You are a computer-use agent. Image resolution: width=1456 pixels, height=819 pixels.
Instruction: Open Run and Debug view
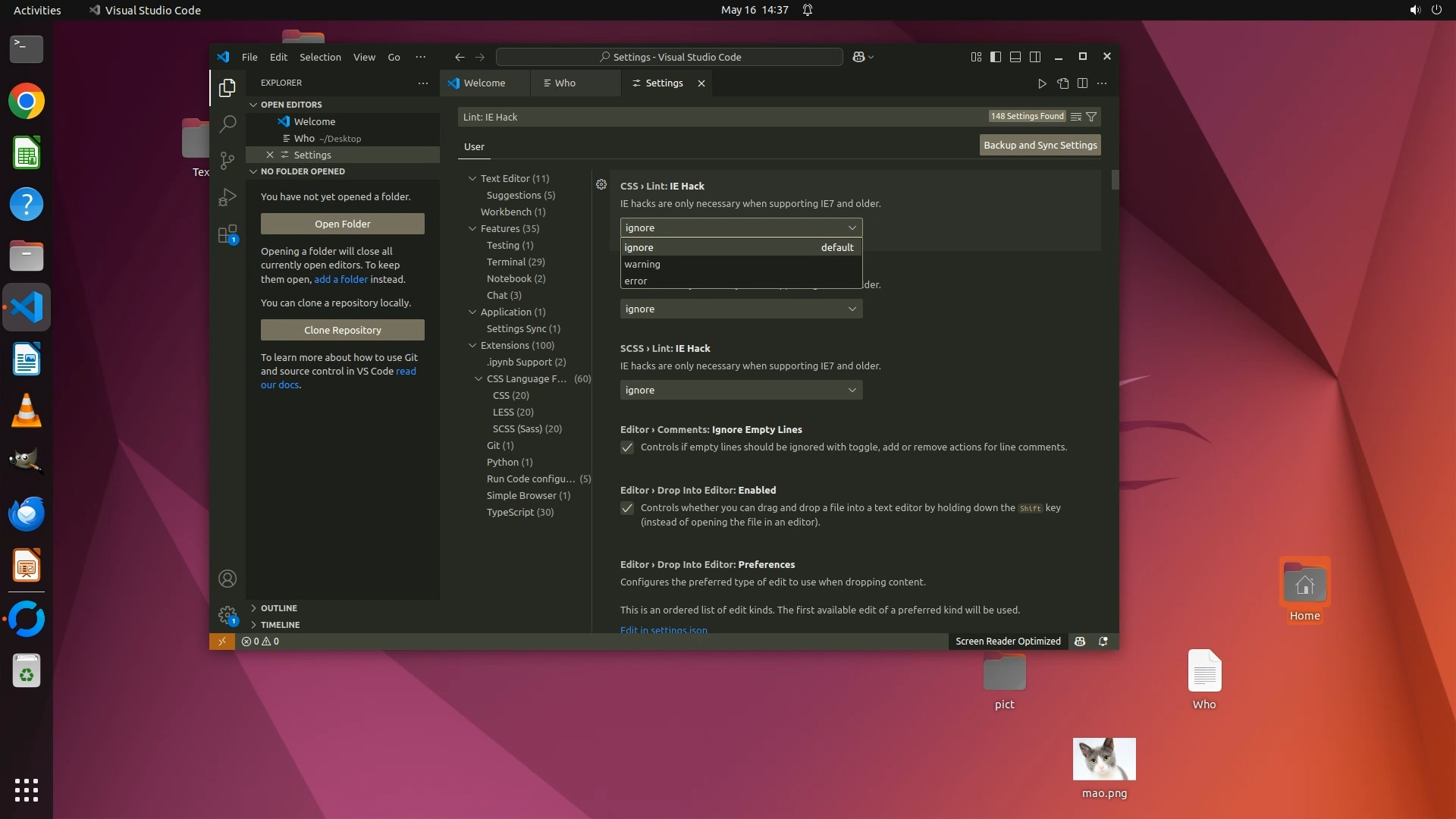tap(227, 197)
